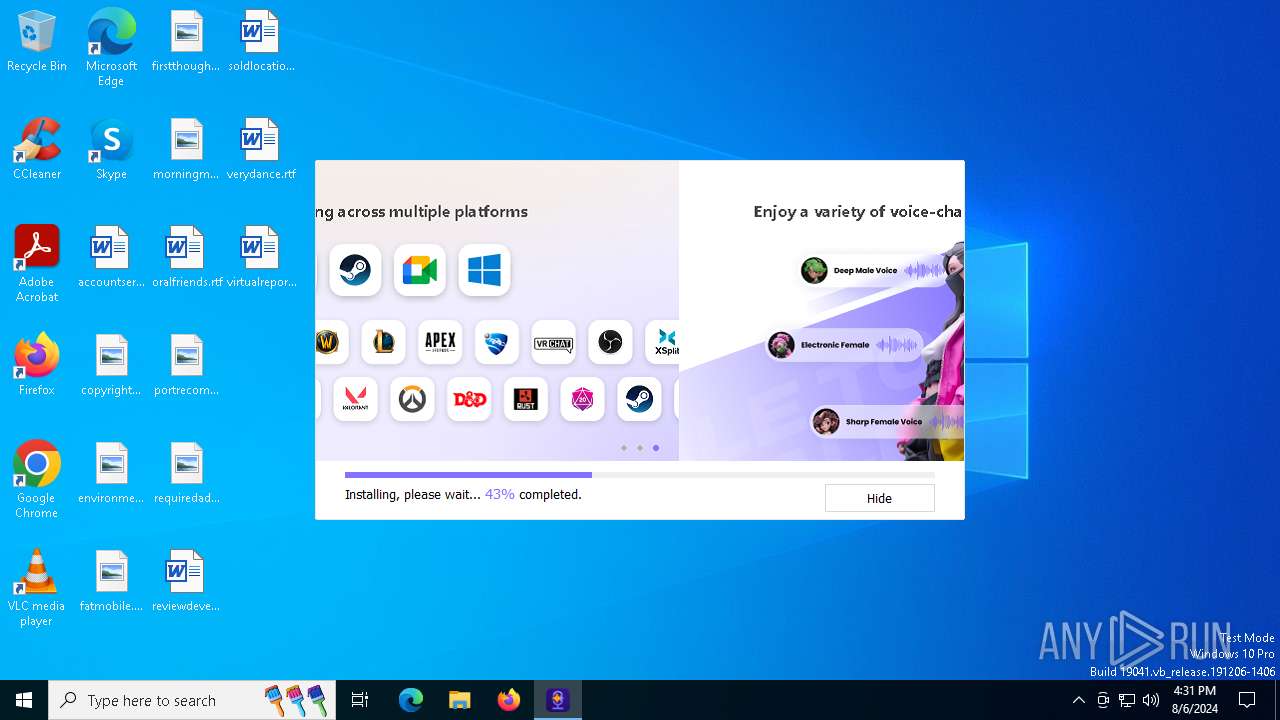Open the taskbar clock and date
The height and width of the screenshot is (720, 1280).
[1195, 700]
